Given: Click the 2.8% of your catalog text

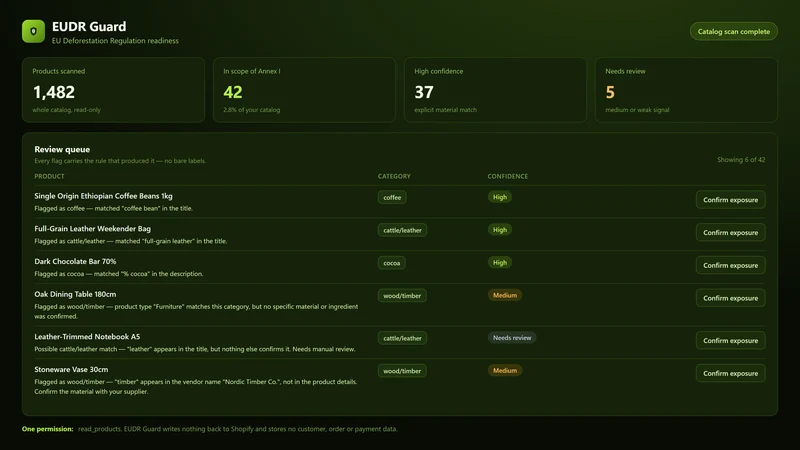Looking at the screenshot, I should (x=252, y=110).
